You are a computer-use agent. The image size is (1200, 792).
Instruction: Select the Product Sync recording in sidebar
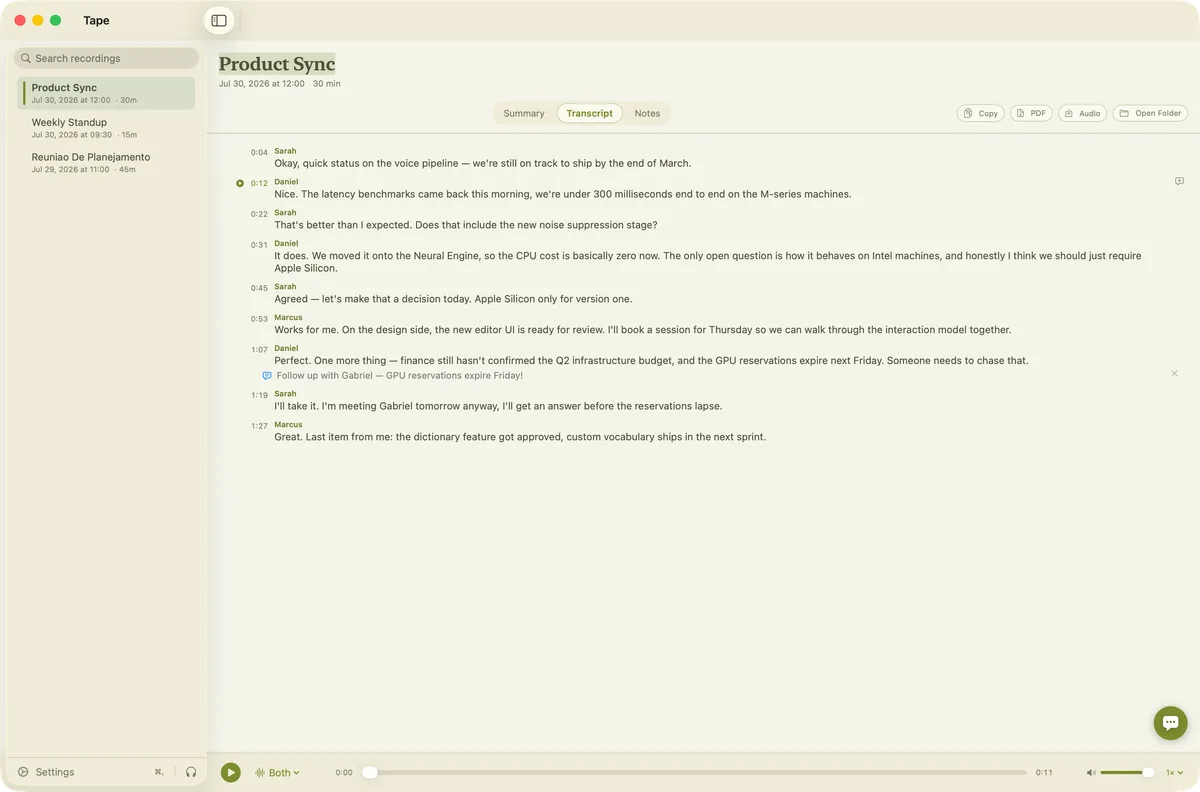[x=106, y=93]
